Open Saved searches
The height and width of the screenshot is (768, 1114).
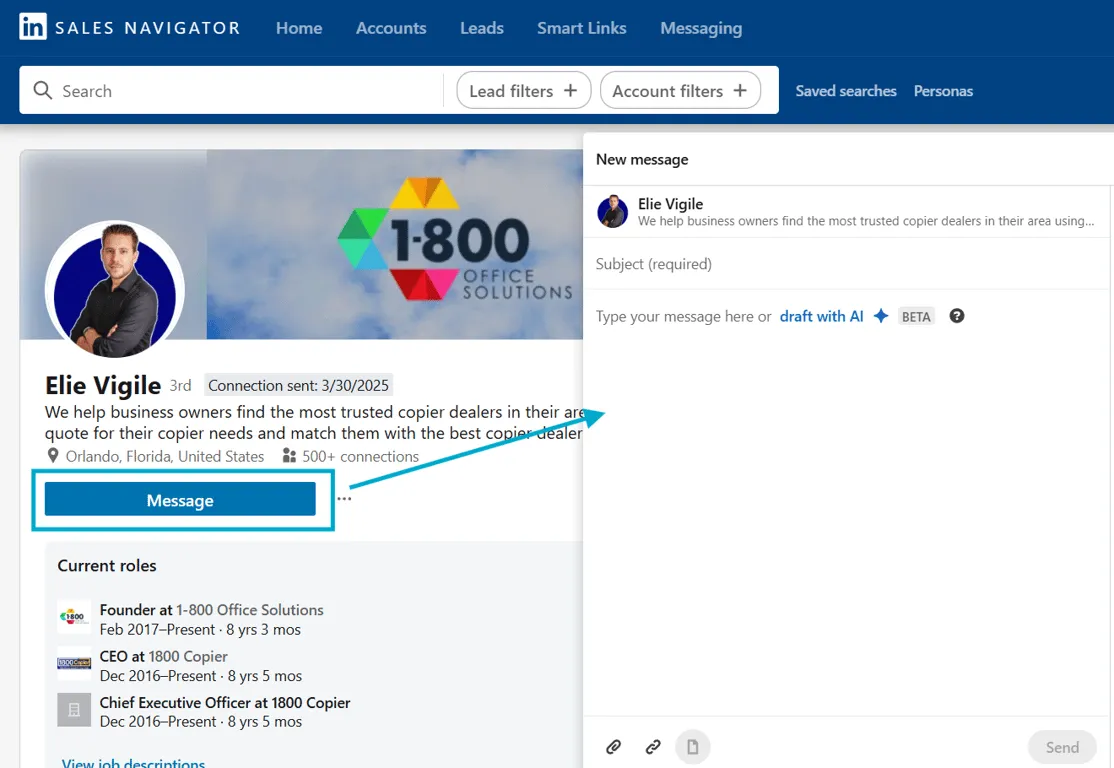coord(845,90)
